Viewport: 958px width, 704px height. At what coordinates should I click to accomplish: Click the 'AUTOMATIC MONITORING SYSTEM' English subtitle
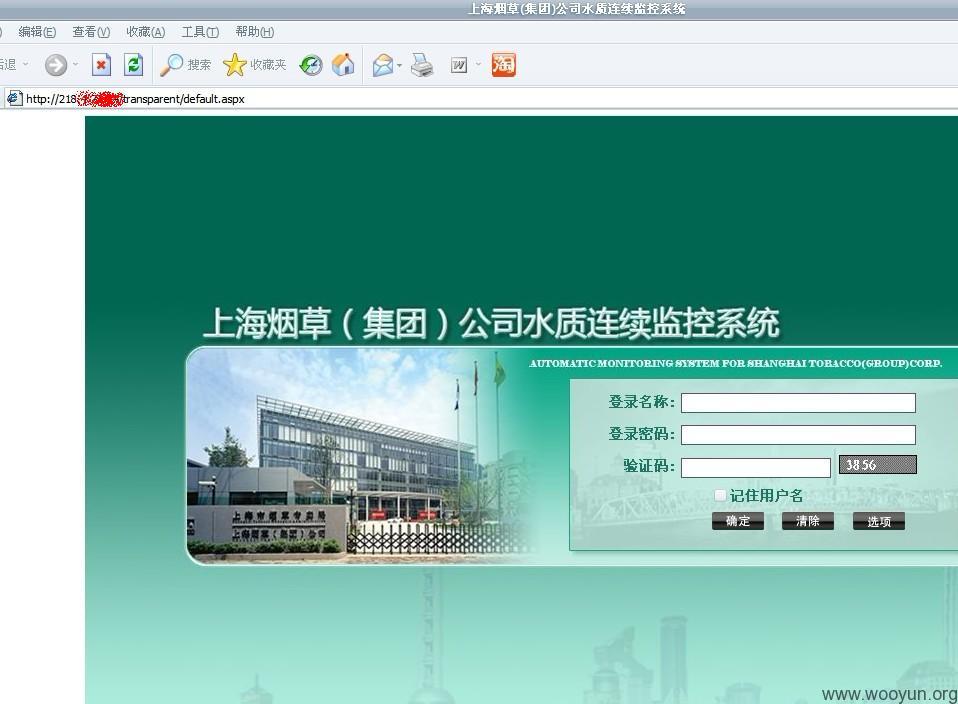pos(736,363)
